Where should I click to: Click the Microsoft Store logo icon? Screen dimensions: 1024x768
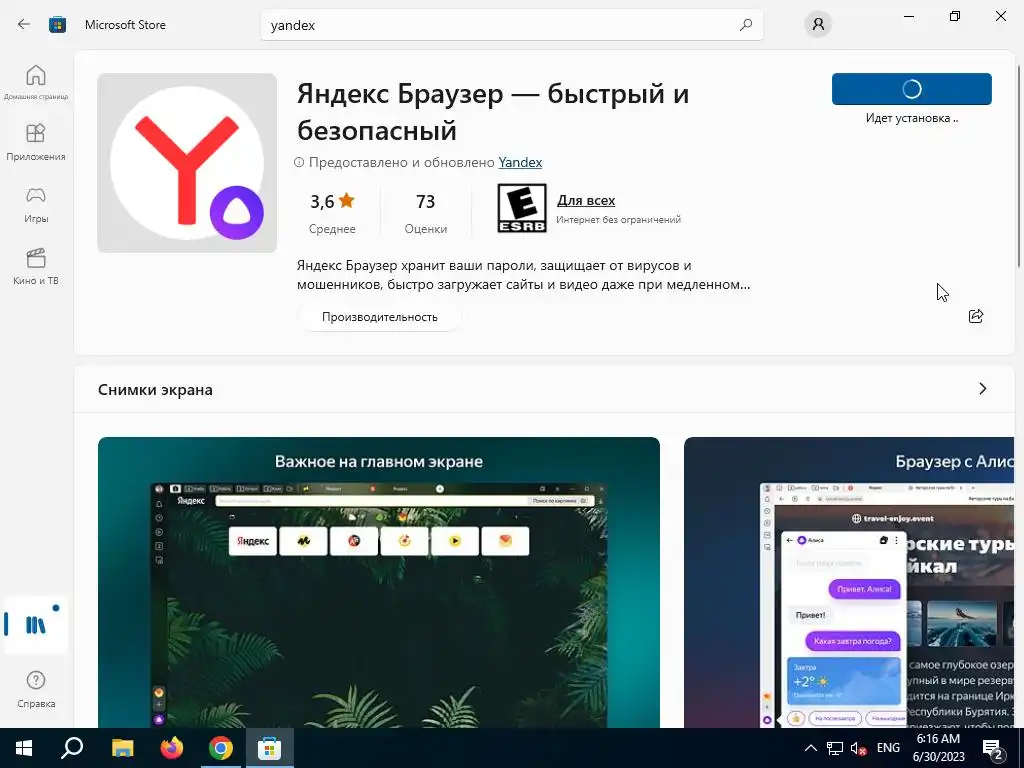(x=57, y=25)
